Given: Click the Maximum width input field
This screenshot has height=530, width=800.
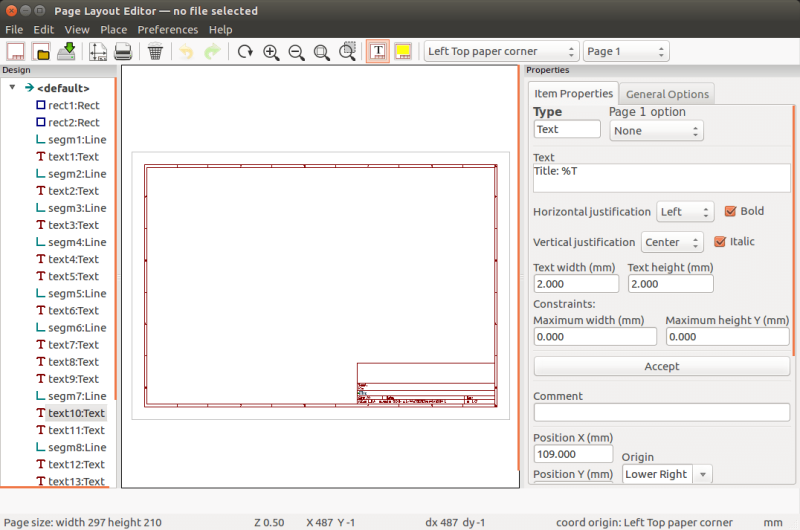Looking at the screenshot, I should coord(595,337).
